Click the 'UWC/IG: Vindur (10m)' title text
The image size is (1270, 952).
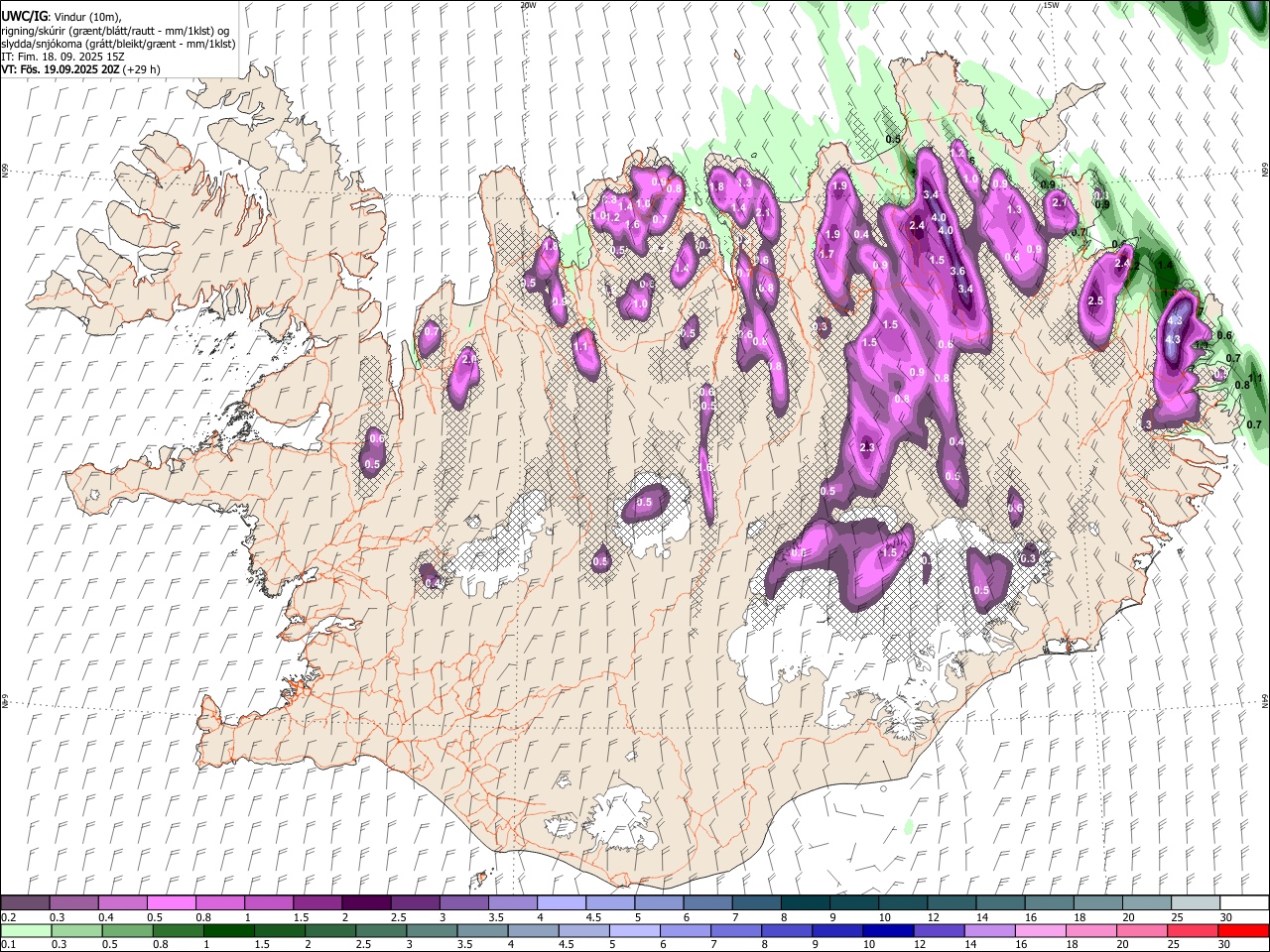point(62,16)
